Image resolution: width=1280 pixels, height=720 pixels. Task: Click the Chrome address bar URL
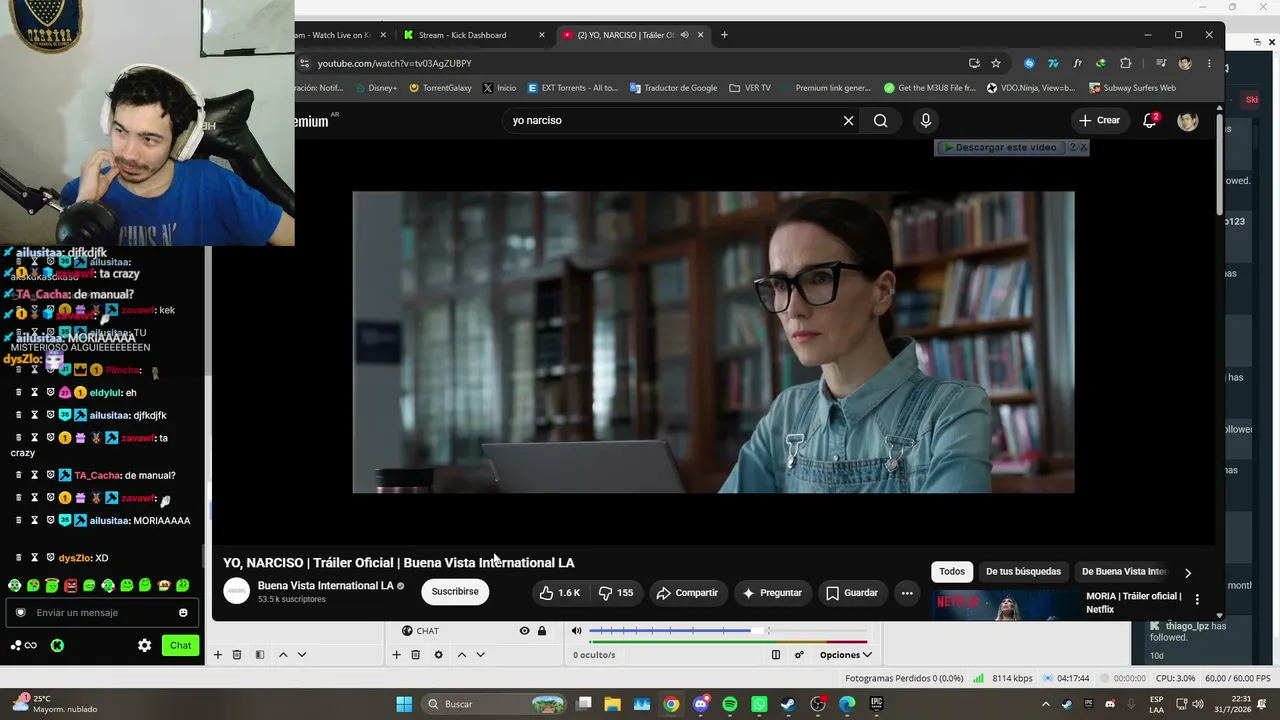(x=394, y=63)
